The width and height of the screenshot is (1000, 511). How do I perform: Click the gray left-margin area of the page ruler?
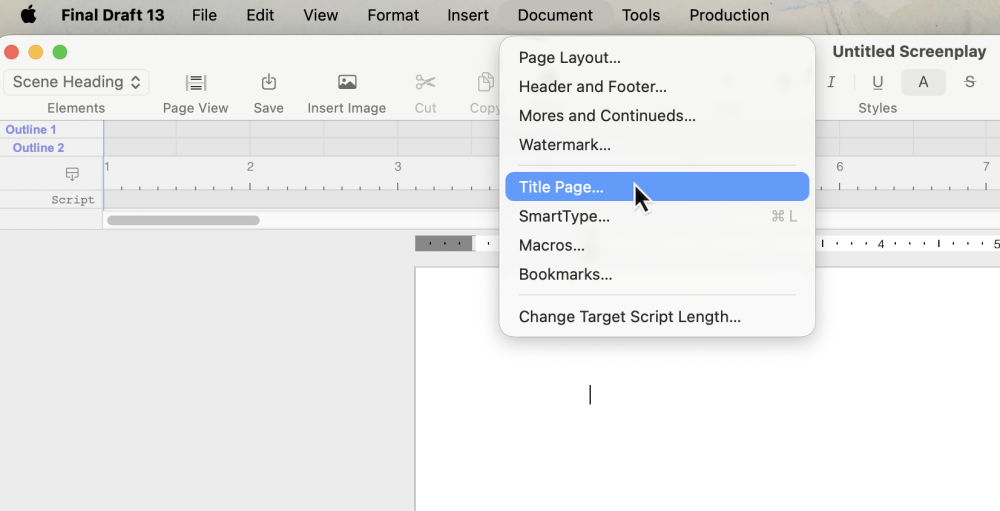tap(444, 243)
